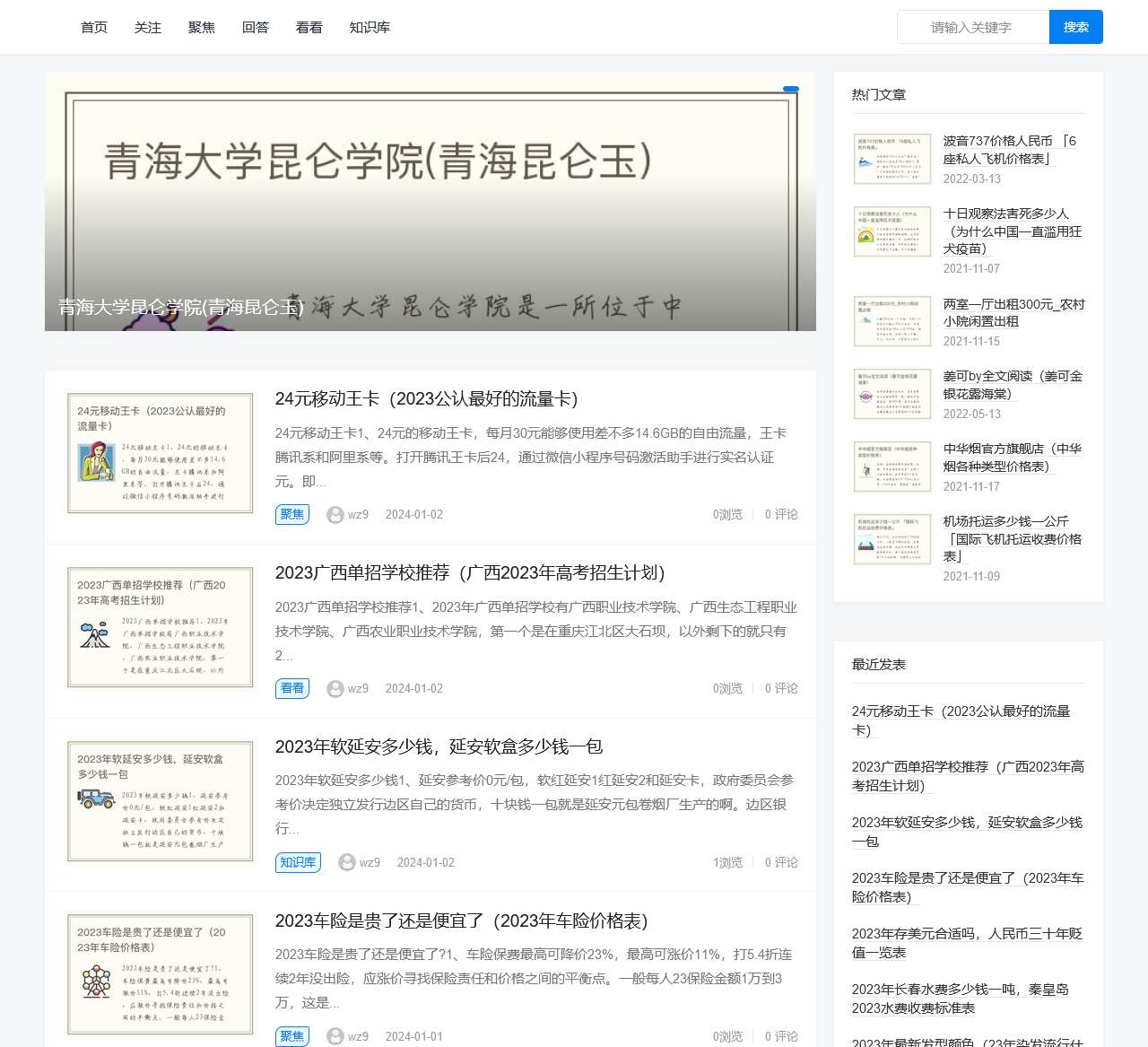Click author avatar on 广西单招 post
The height and width of the screenshot is (1047, 1148).
click(335, 688)
